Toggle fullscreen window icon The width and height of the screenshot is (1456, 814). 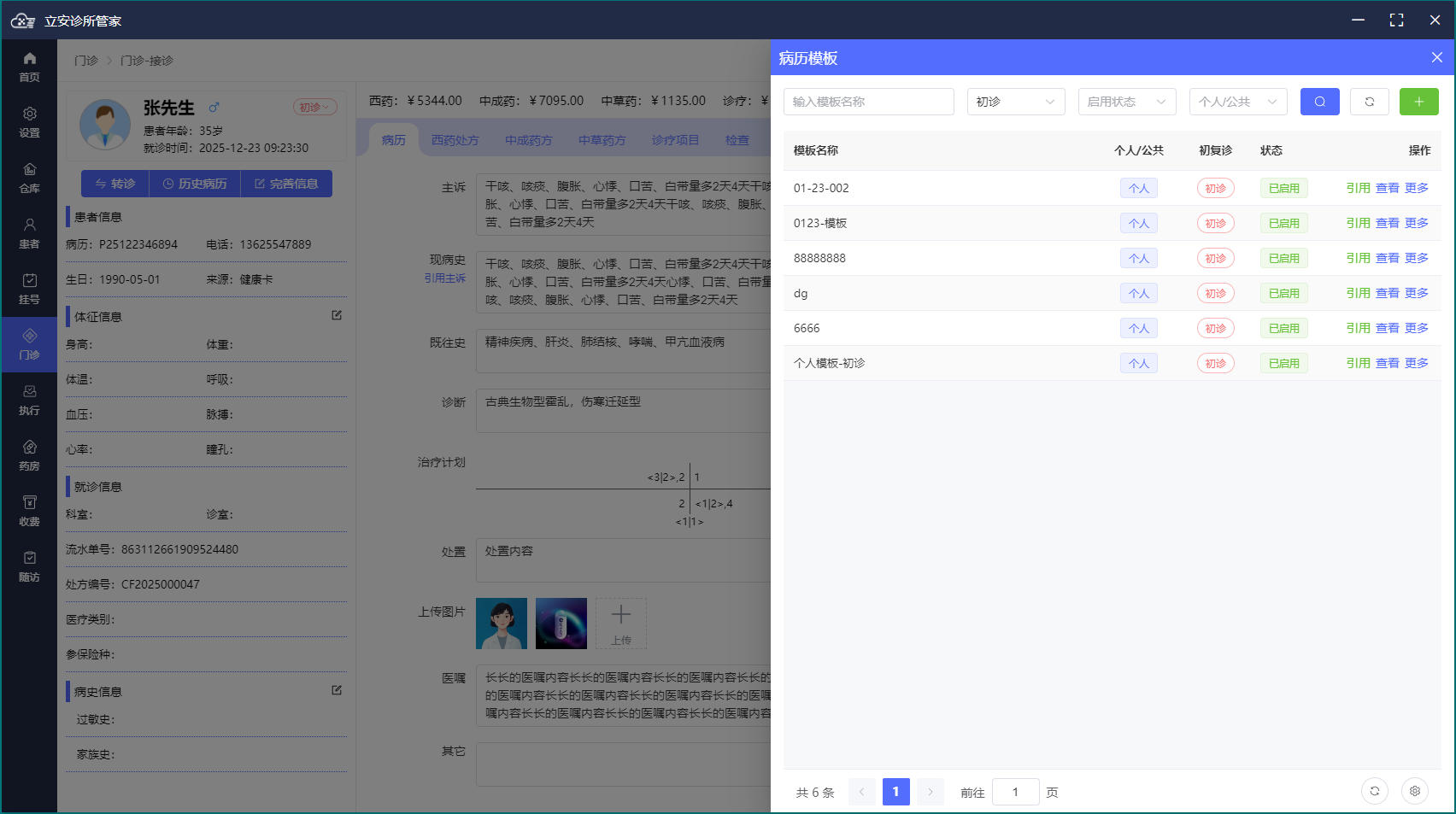[1396, 20]
